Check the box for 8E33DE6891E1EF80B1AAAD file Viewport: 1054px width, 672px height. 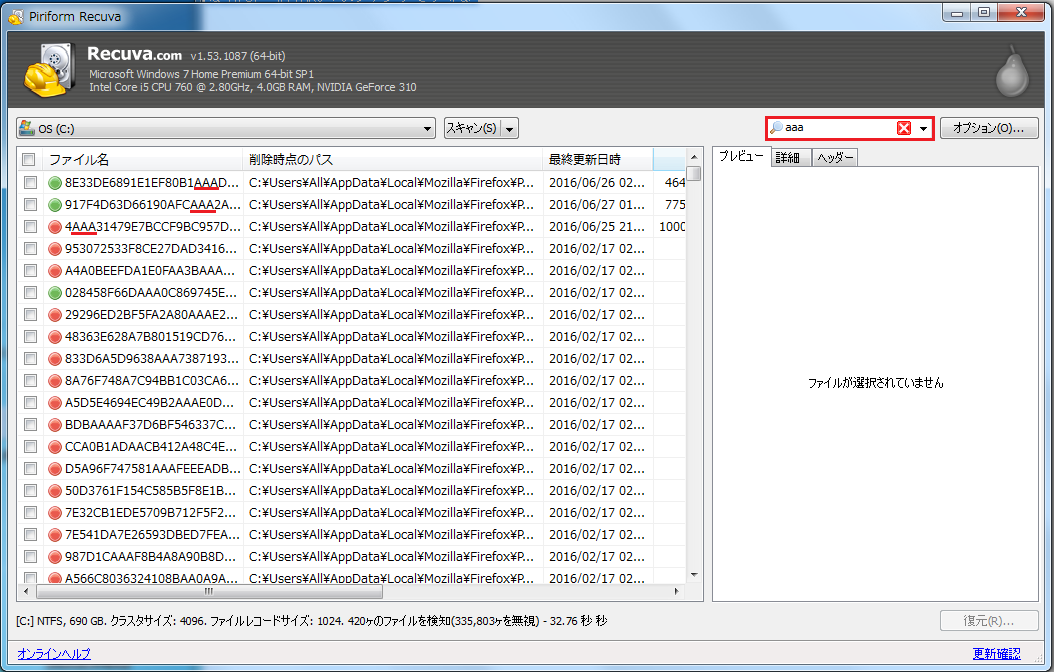coord(30,183)
